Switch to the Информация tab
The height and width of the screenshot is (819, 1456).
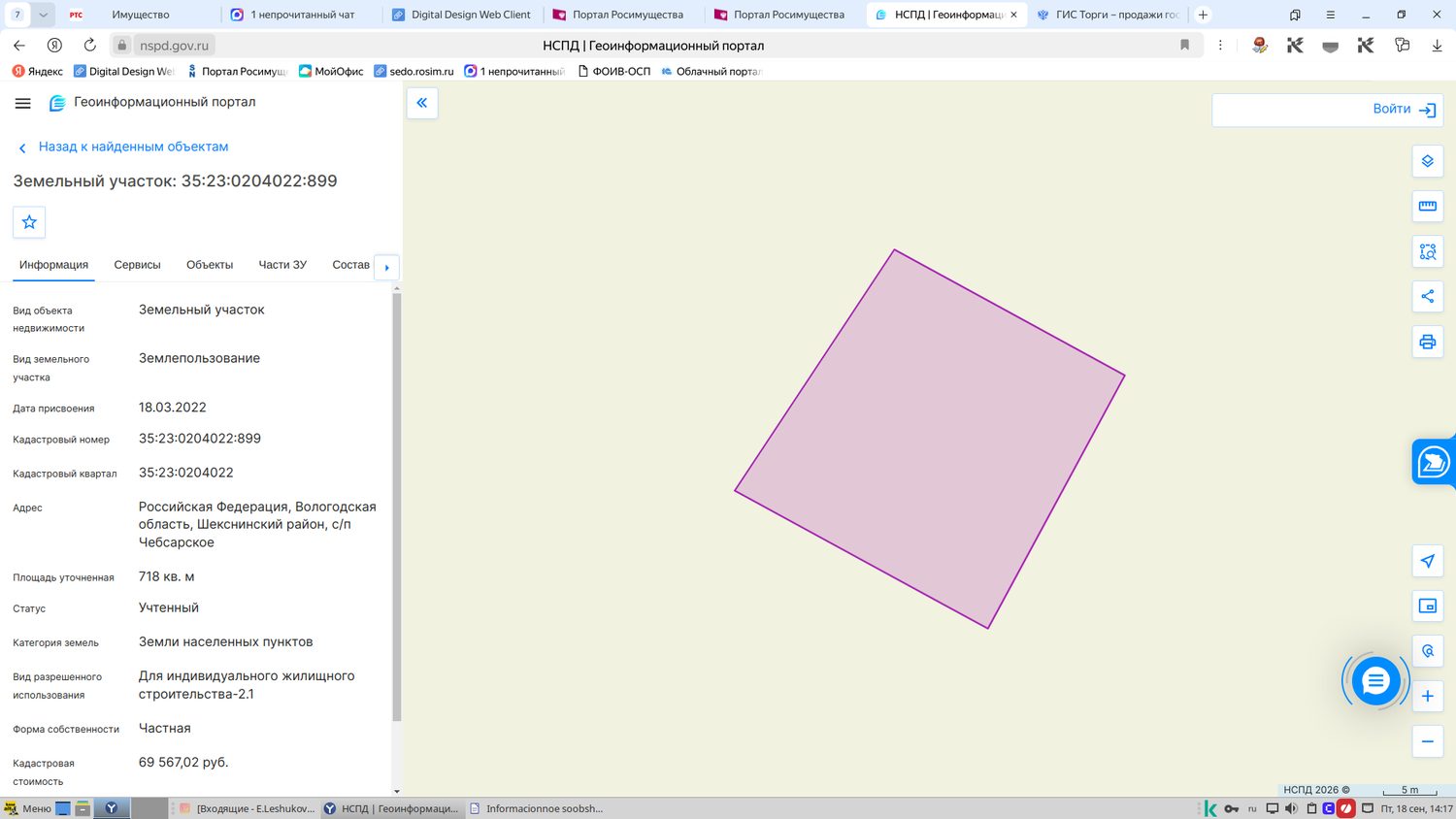click(x=53, y=265)
